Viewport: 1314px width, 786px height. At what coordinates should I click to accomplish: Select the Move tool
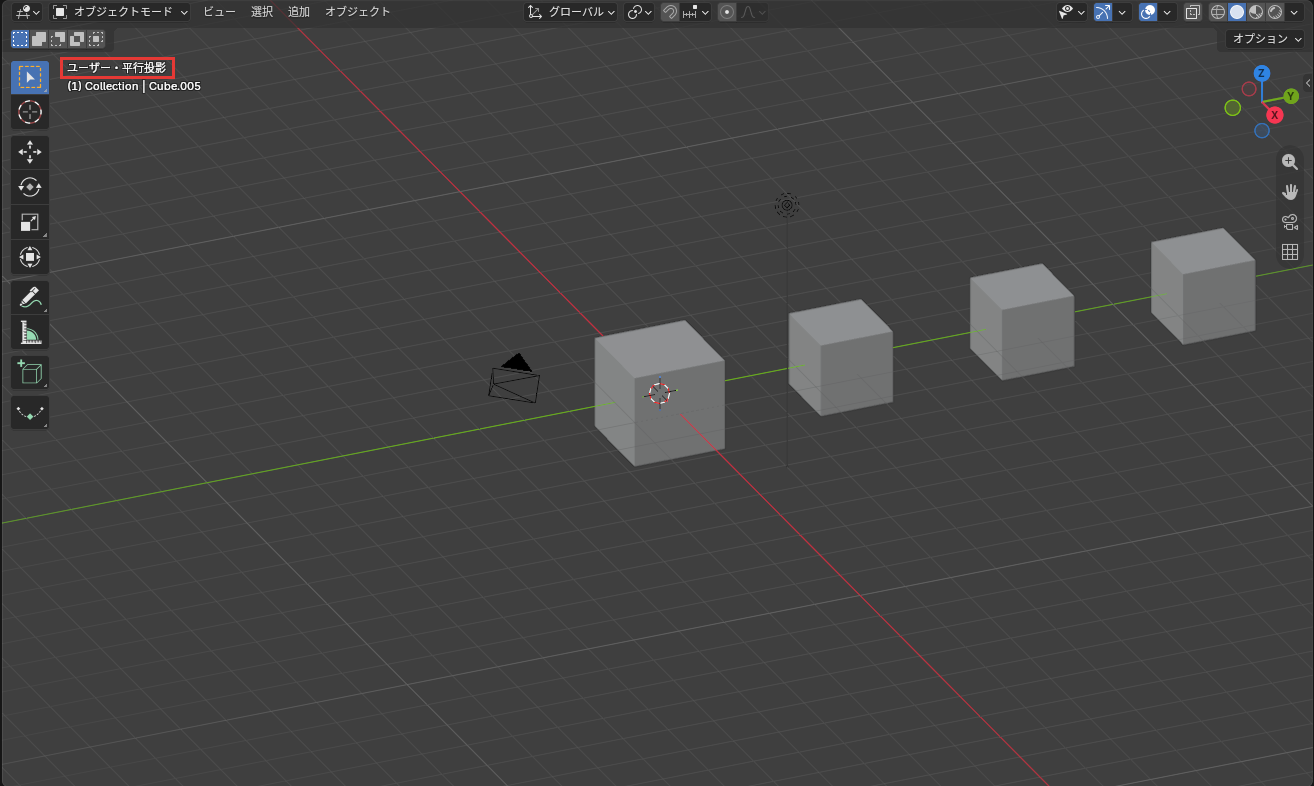tap(30, 152)
